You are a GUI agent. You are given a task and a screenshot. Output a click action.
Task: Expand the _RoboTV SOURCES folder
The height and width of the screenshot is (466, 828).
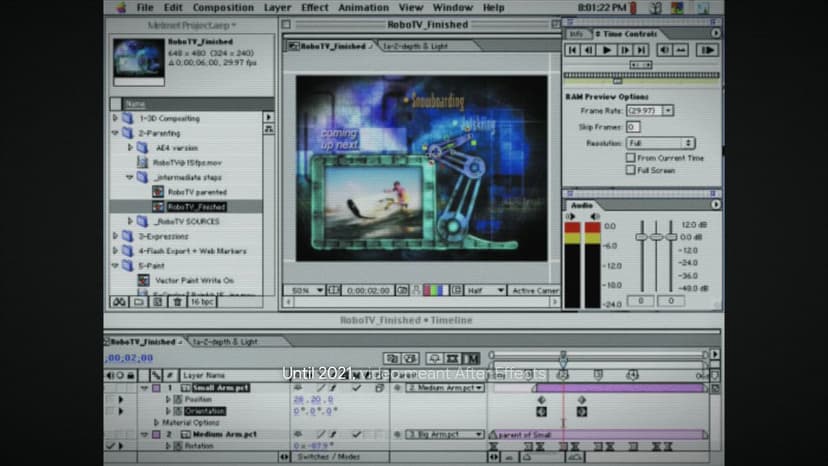pos(130,221)
